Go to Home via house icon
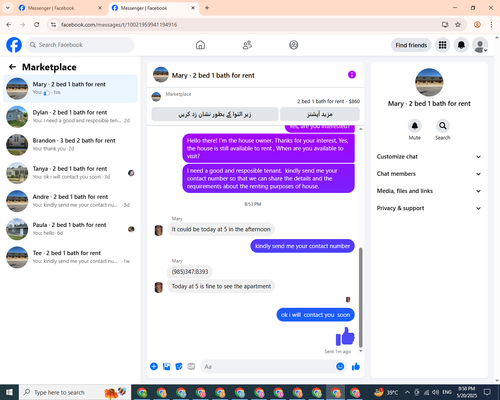 (200, 45)
